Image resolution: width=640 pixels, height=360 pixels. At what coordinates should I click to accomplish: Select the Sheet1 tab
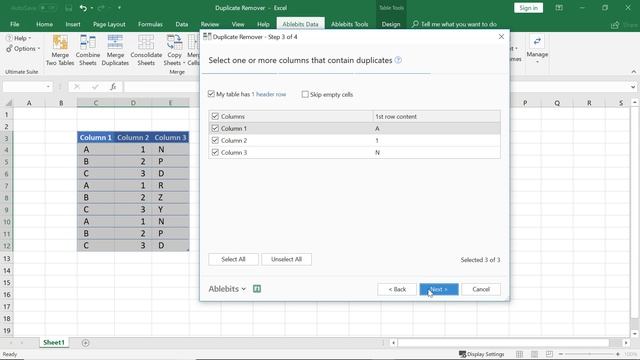click(x=54, y=342)
